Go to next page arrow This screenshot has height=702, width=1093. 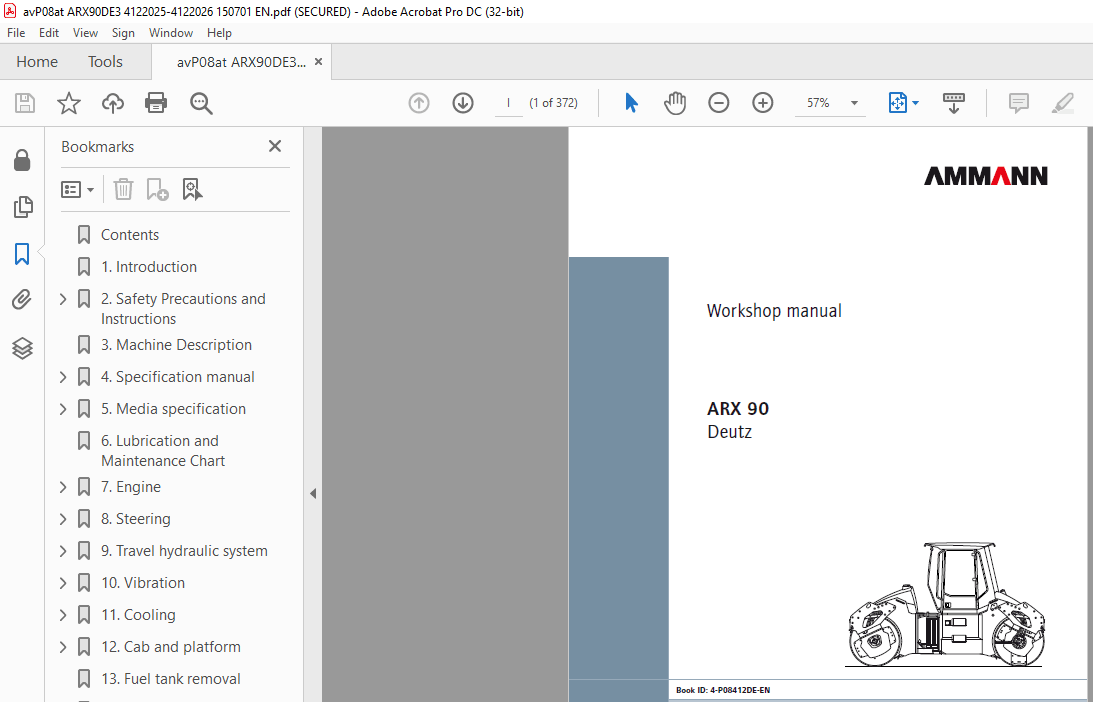462,103
